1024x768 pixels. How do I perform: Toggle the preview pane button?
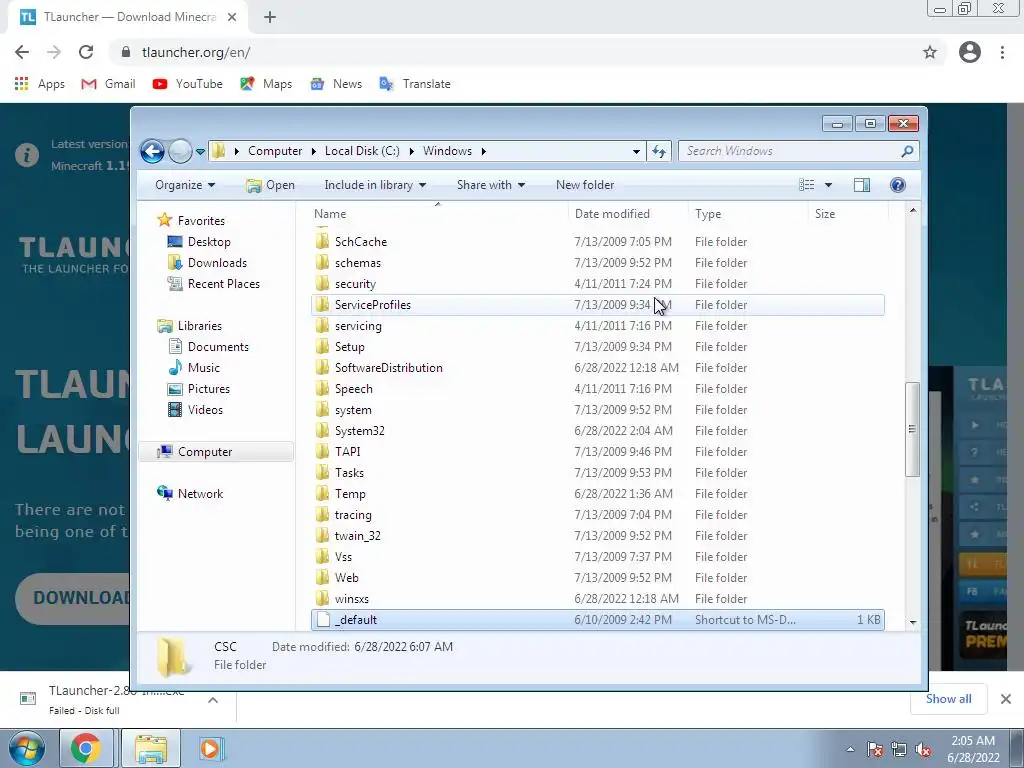click(x=862, y=185)
